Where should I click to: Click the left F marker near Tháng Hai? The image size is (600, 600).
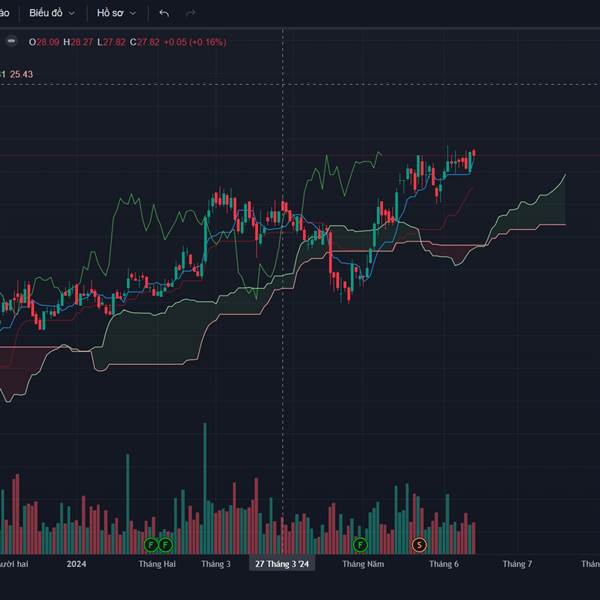point(151,545)
